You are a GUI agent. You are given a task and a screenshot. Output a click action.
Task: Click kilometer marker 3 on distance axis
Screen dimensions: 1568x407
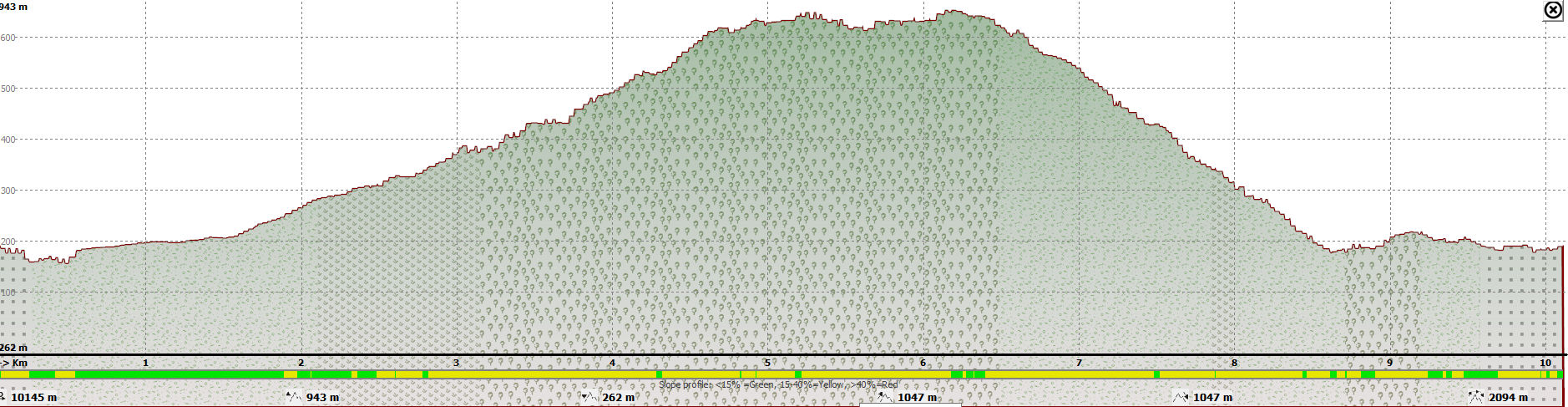(457, 363)
